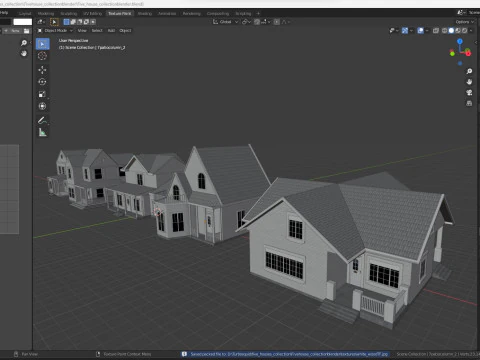
Task: Switch to Modeling workspace tab
Action: 46,14
